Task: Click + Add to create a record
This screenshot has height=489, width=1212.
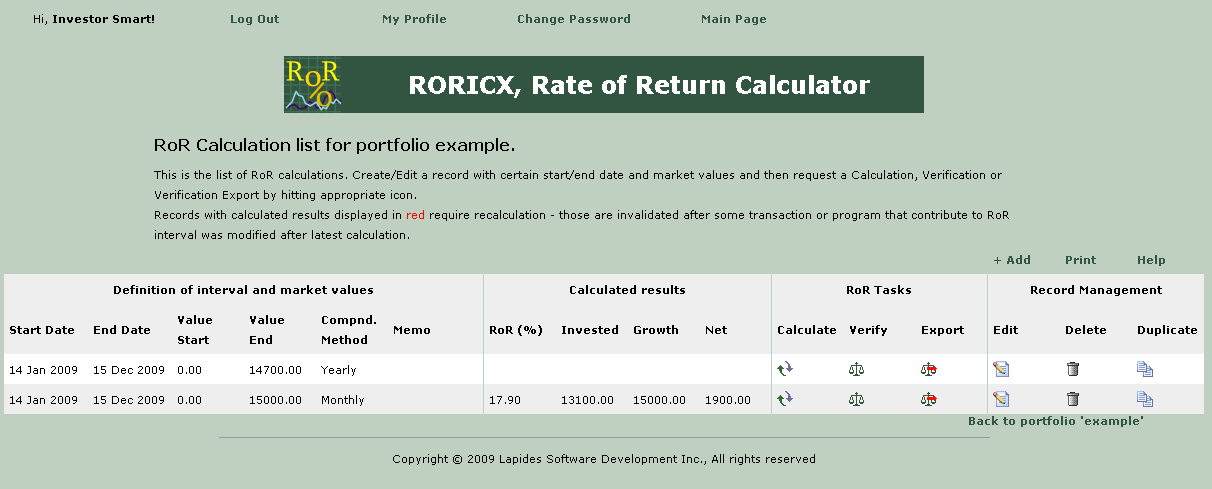Action: click(x=1012, y=260)
